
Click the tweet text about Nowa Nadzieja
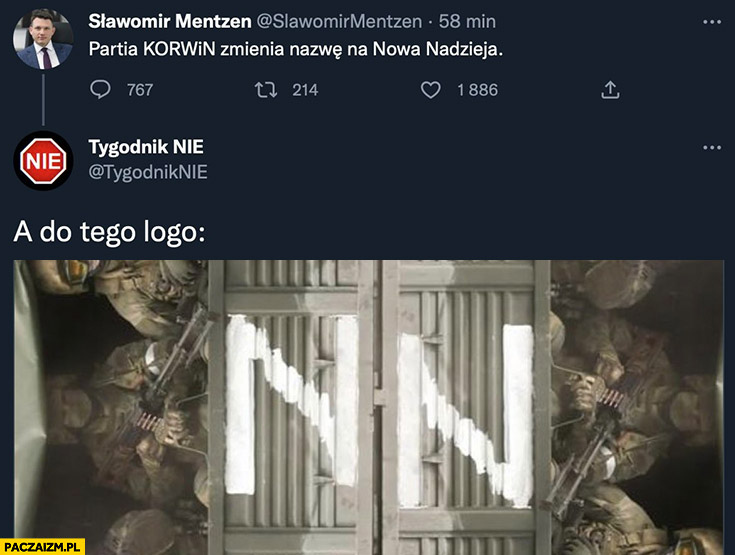[295, 49]
